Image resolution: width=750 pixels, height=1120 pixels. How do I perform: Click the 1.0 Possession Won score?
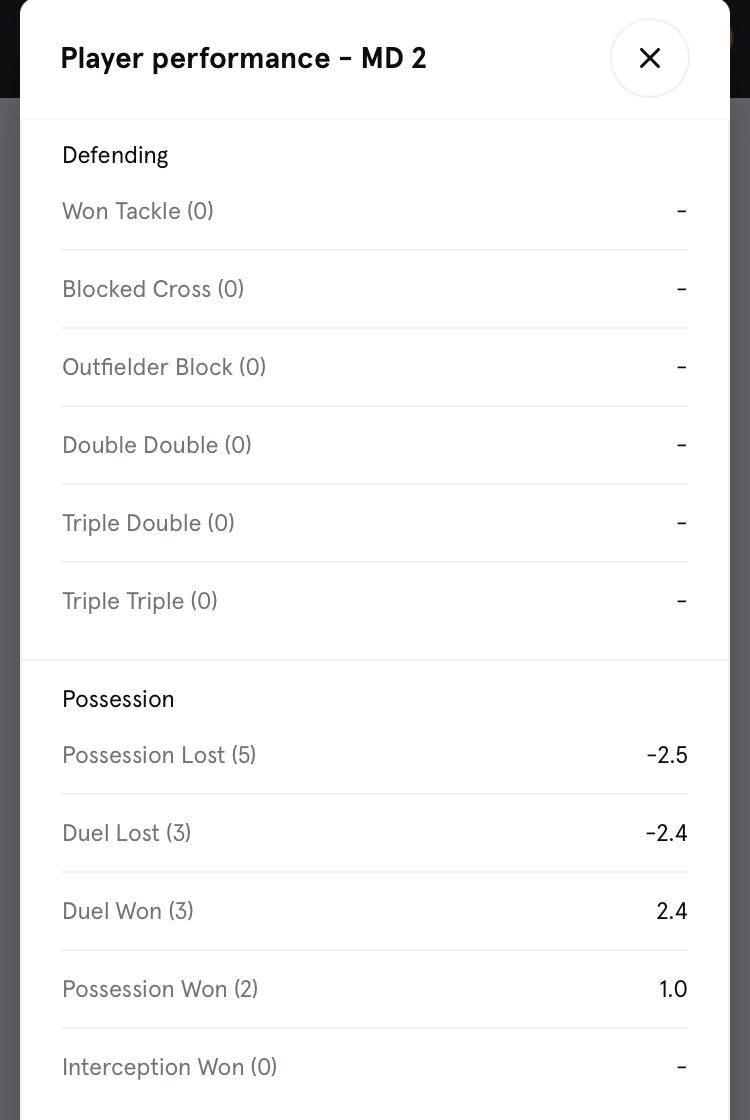(673, 989)
